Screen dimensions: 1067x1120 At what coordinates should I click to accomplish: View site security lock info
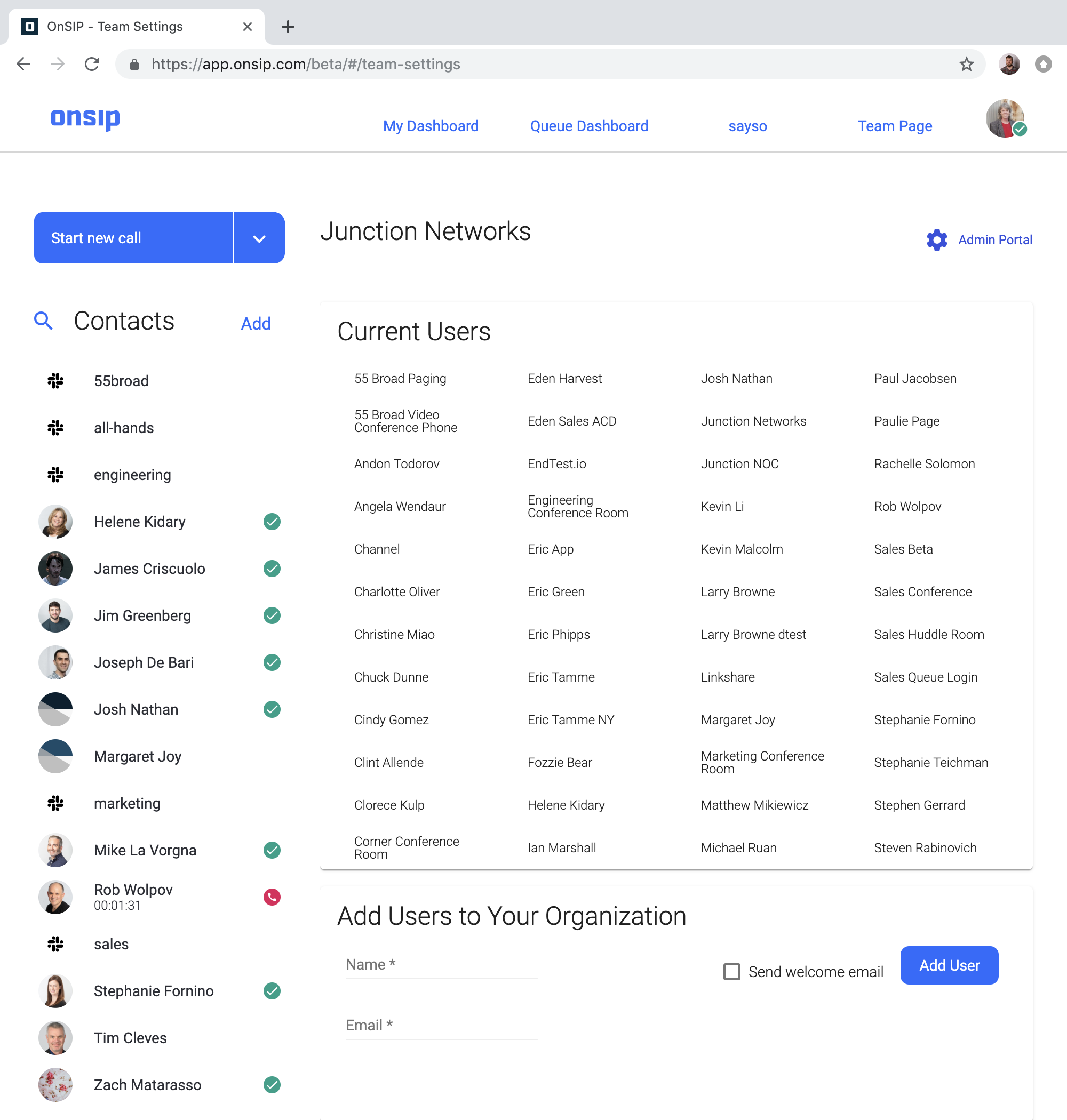(x=134, y=64)
